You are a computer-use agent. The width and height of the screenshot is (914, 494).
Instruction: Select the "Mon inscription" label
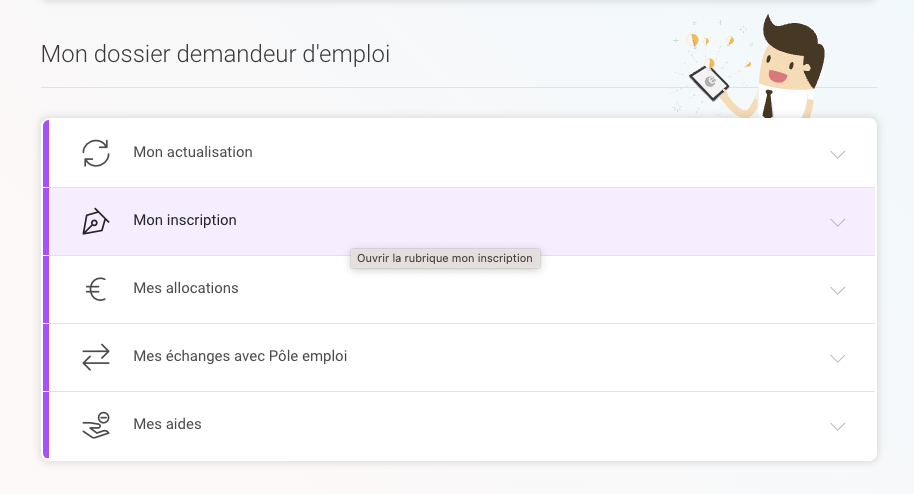coord(185,220)
